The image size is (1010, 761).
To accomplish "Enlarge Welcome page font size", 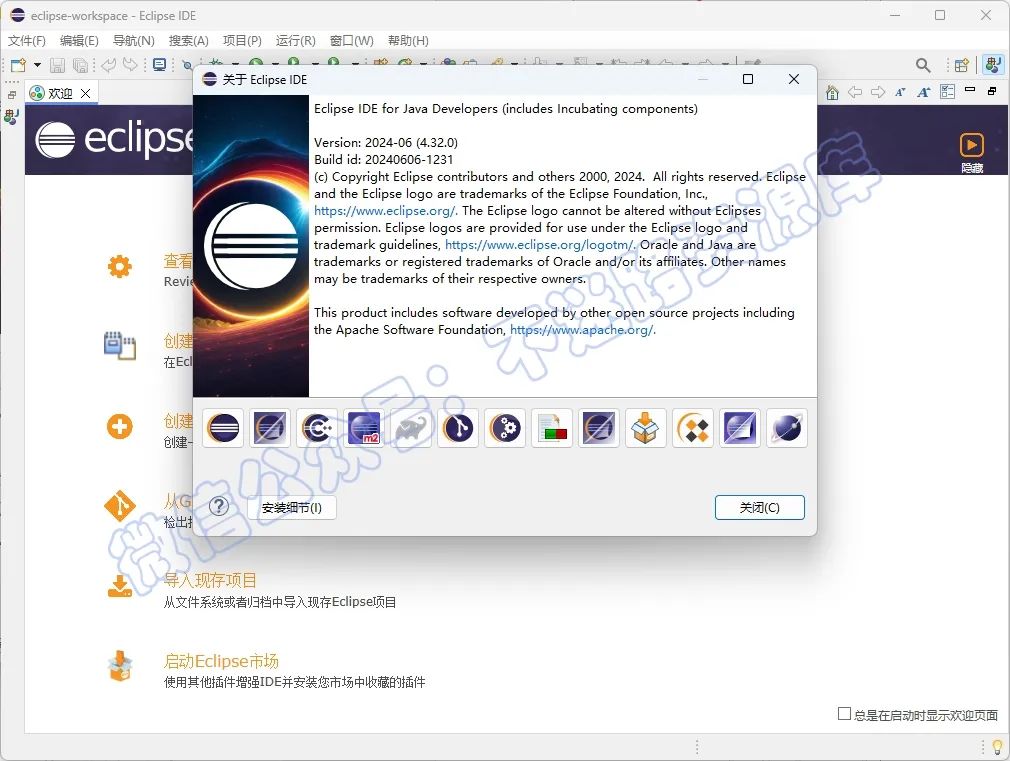I will pyautogui.click(x=924, y=92).
